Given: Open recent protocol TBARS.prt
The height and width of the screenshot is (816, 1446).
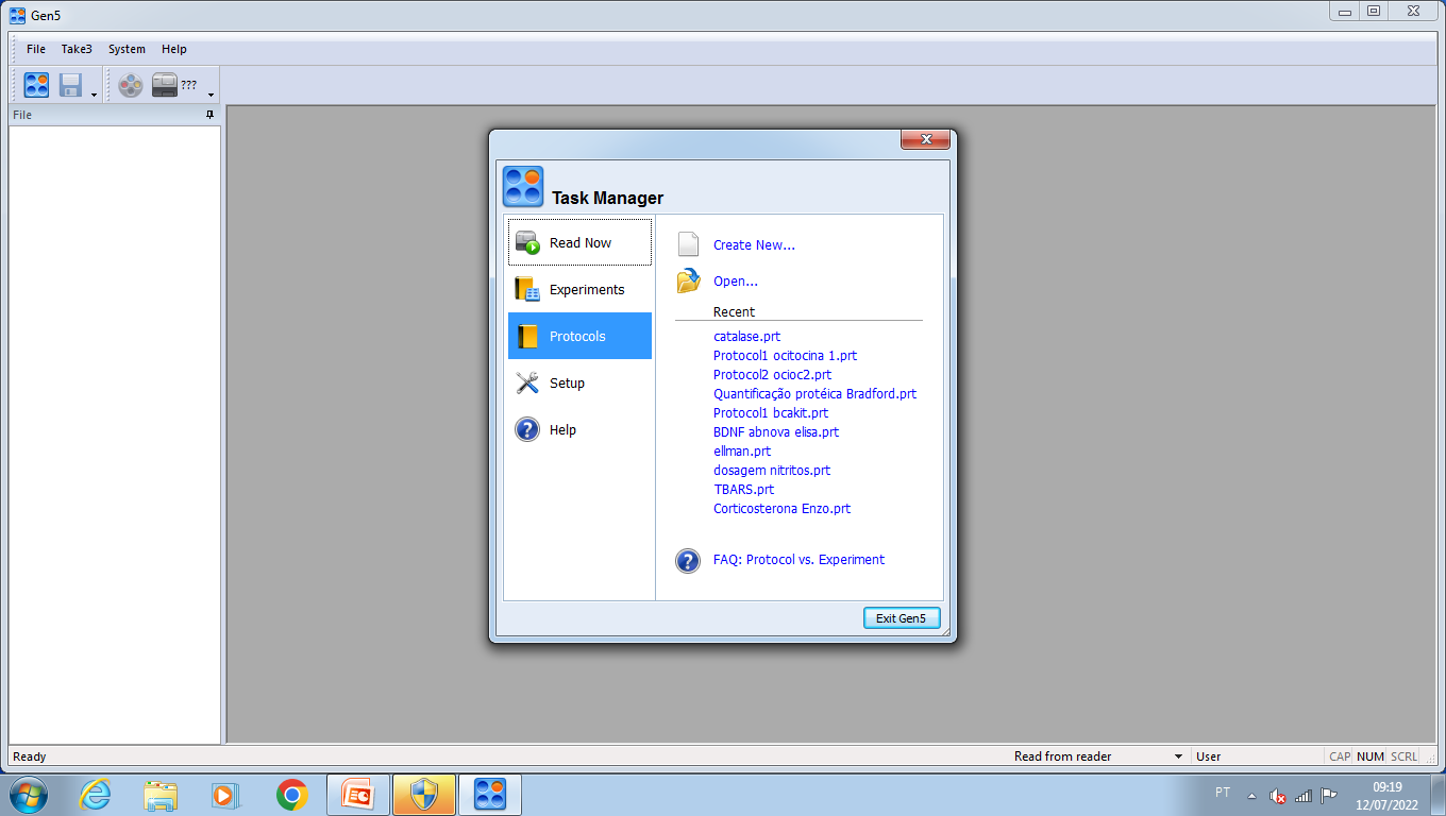Looking at the screenshot, I should 744,489.
